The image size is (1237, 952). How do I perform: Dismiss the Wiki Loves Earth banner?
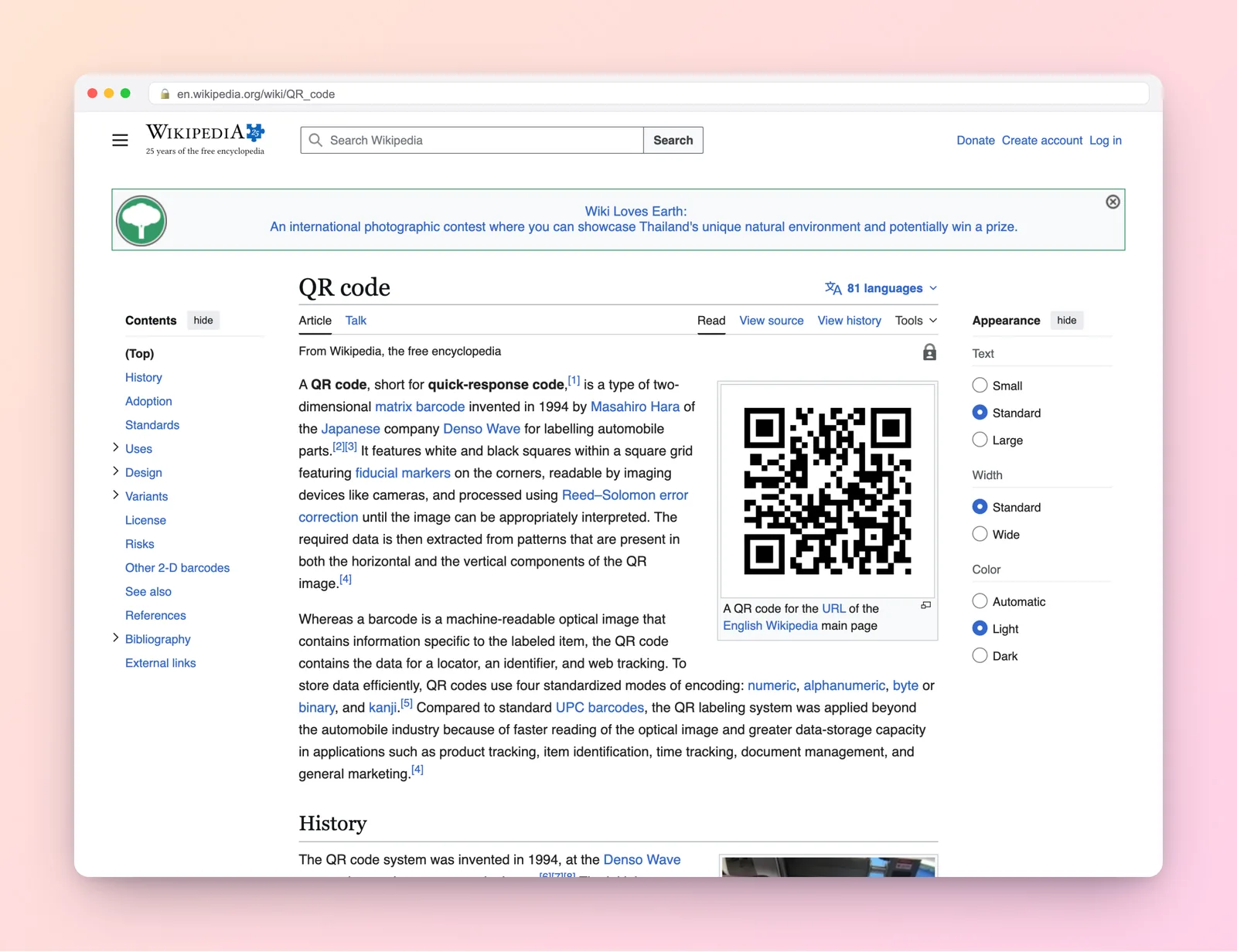click(1113, 202)
